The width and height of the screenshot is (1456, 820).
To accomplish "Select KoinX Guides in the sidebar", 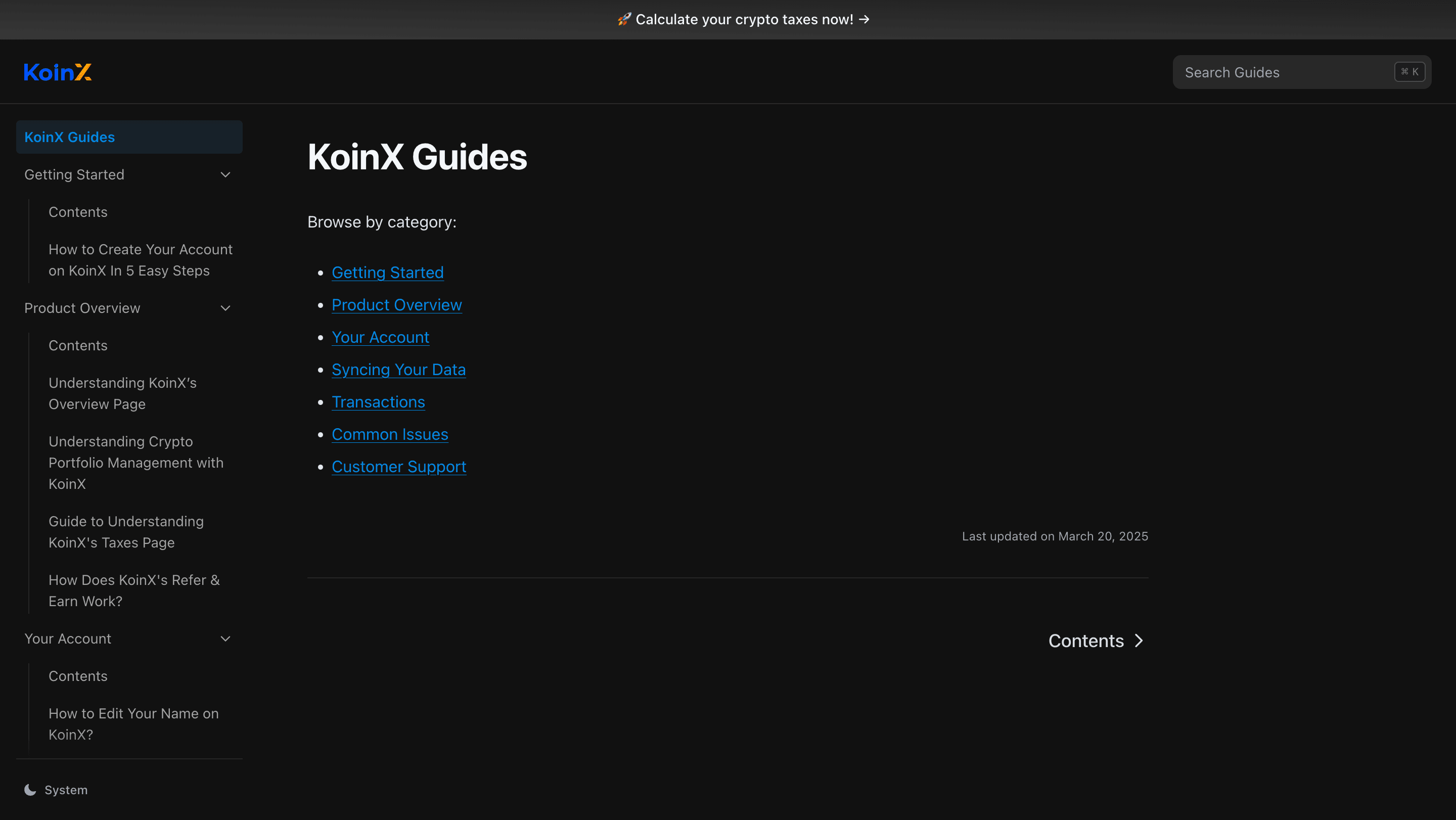I will point(129,137).
